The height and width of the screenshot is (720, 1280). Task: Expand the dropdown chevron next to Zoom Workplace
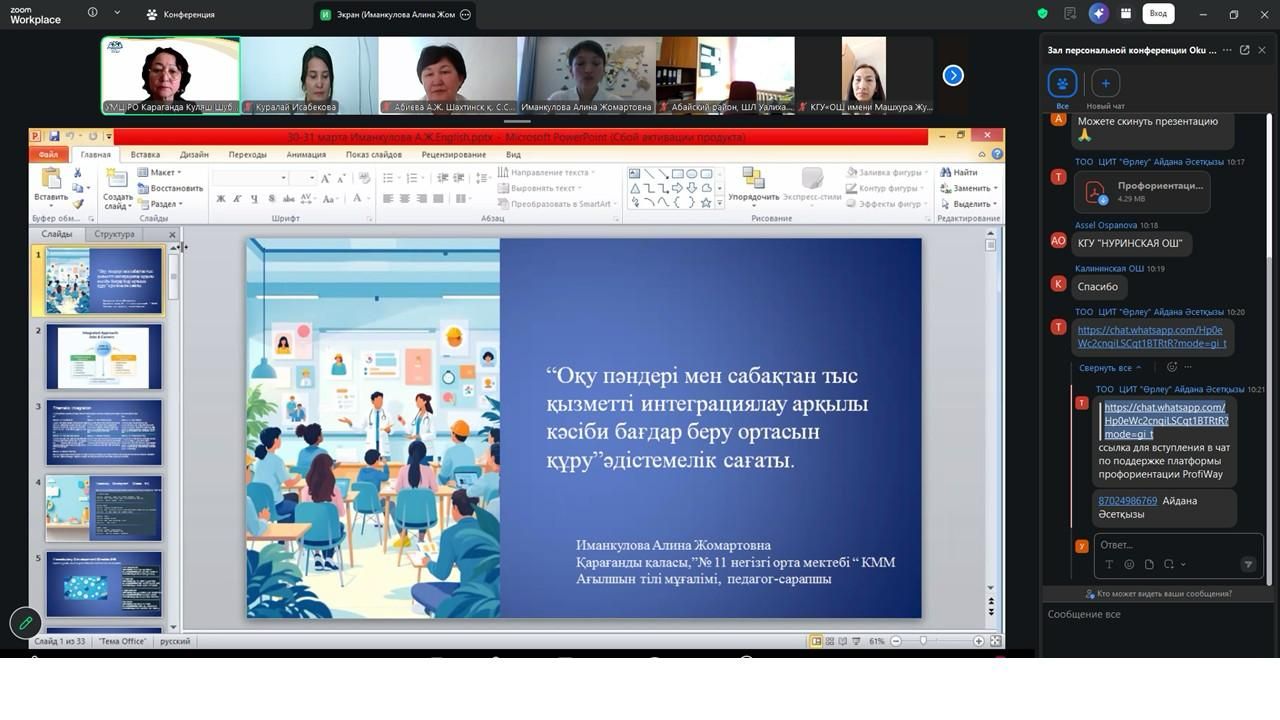pyautogui.click(x=117, y=14)
